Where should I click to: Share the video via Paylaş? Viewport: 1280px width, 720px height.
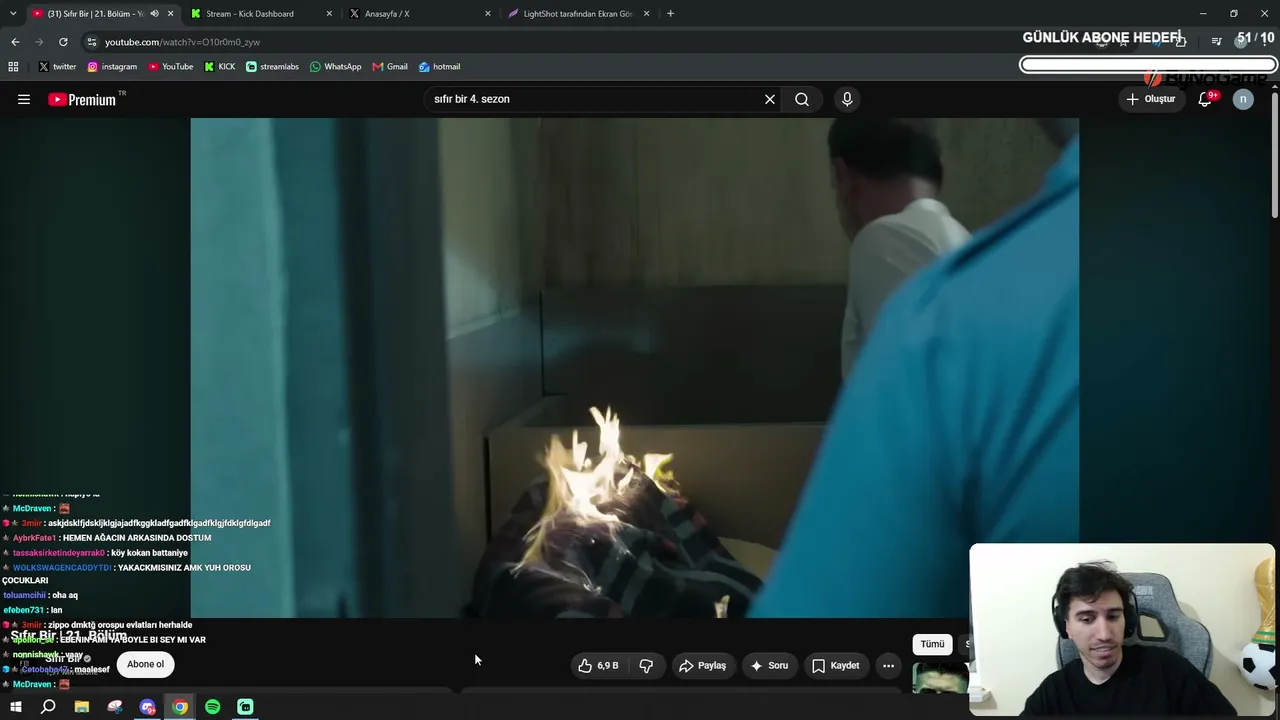pos(702,665)
